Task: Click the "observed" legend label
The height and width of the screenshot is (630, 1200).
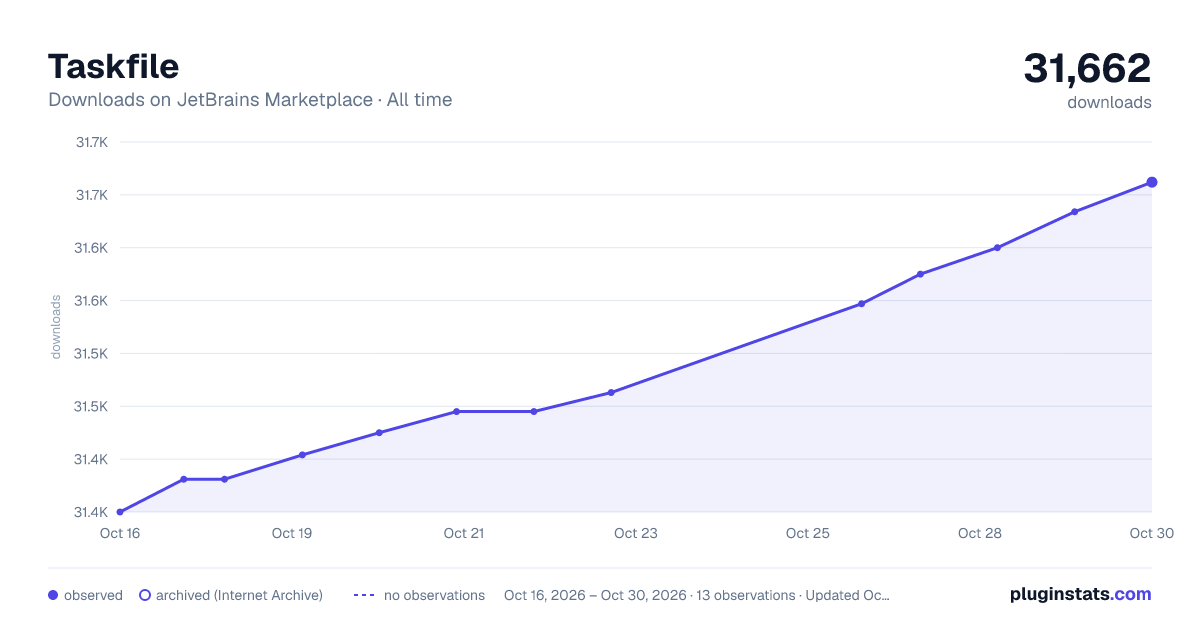Action: [x=93, y=595]
